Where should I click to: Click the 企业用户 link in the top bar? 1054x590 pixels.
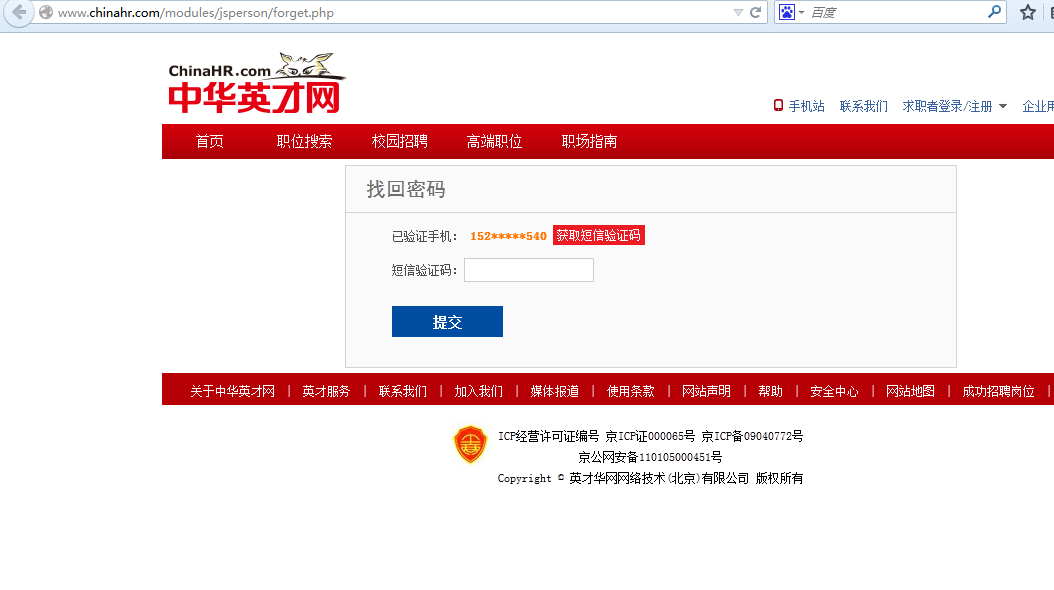(x=1038, y=106)
